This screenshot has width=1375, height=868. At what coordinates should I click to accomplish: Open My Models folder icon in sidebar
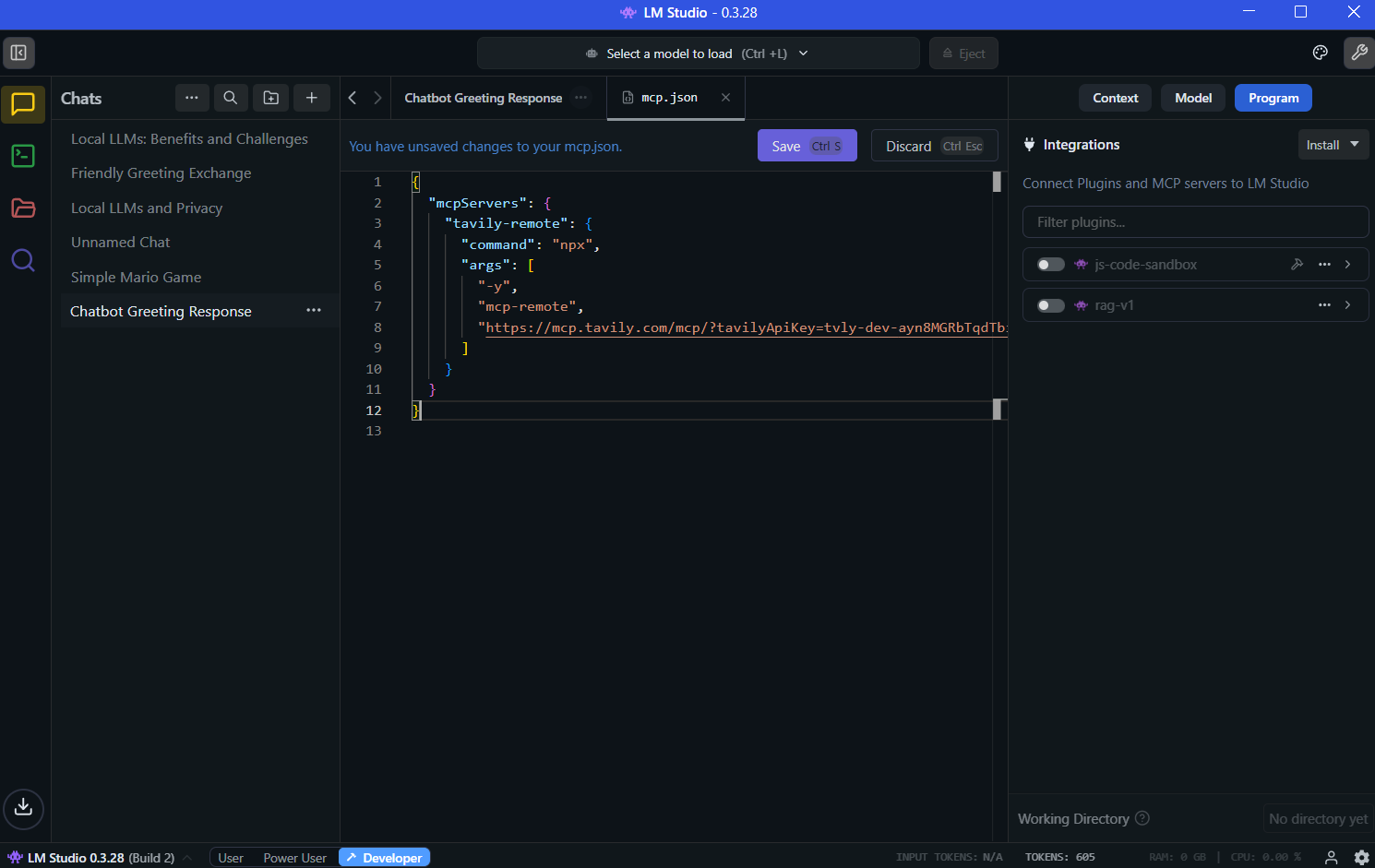click(x=23, y=208)
